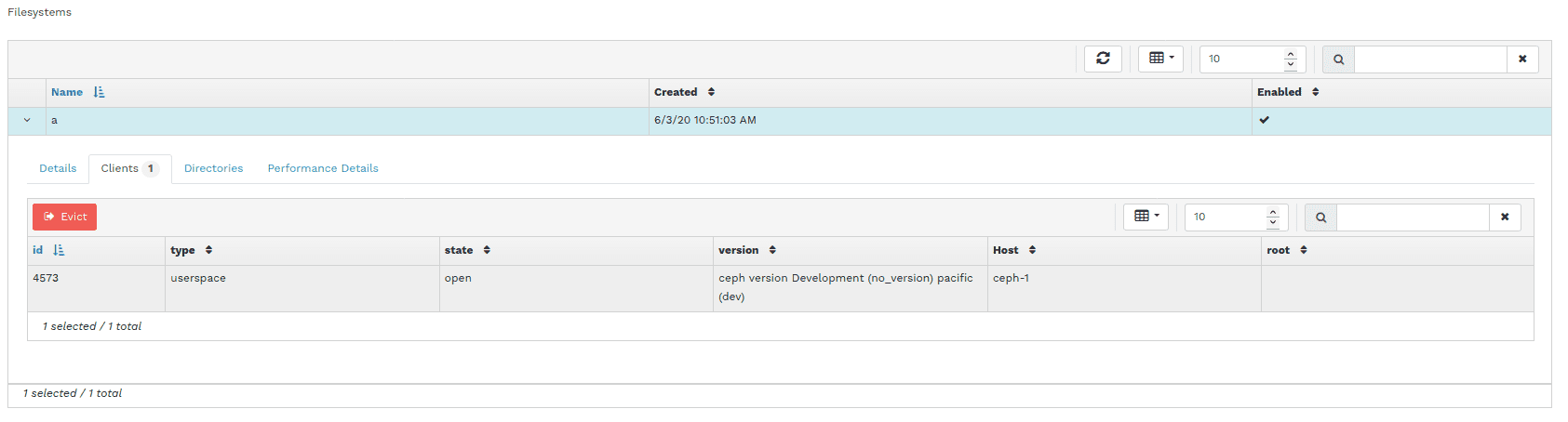This screenshot has width=1568, height=422.
Task: Sort filesystems by Created column
Action: point(676,92)
